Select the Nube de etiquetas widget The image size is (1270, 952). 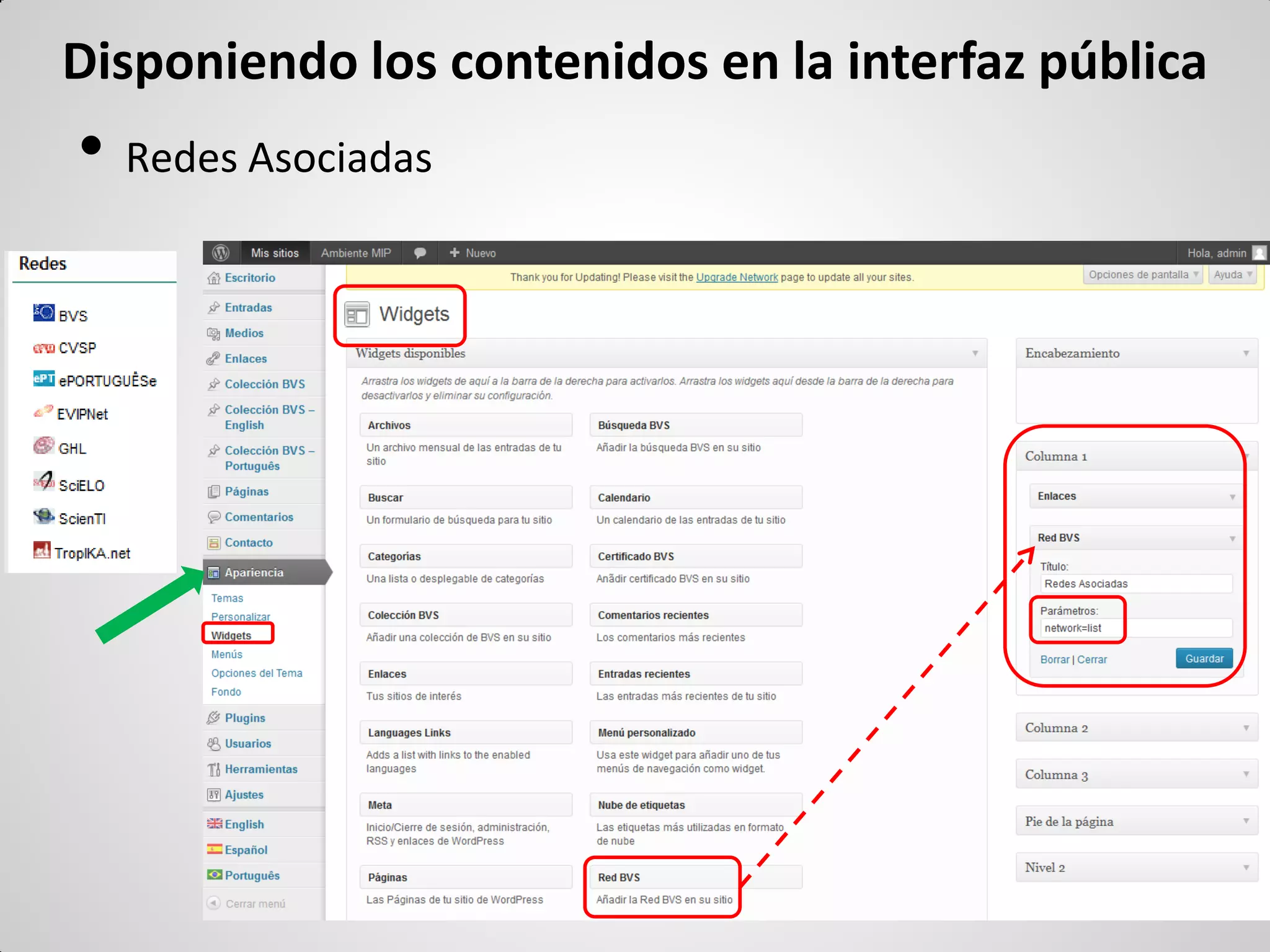coord(696,805)
